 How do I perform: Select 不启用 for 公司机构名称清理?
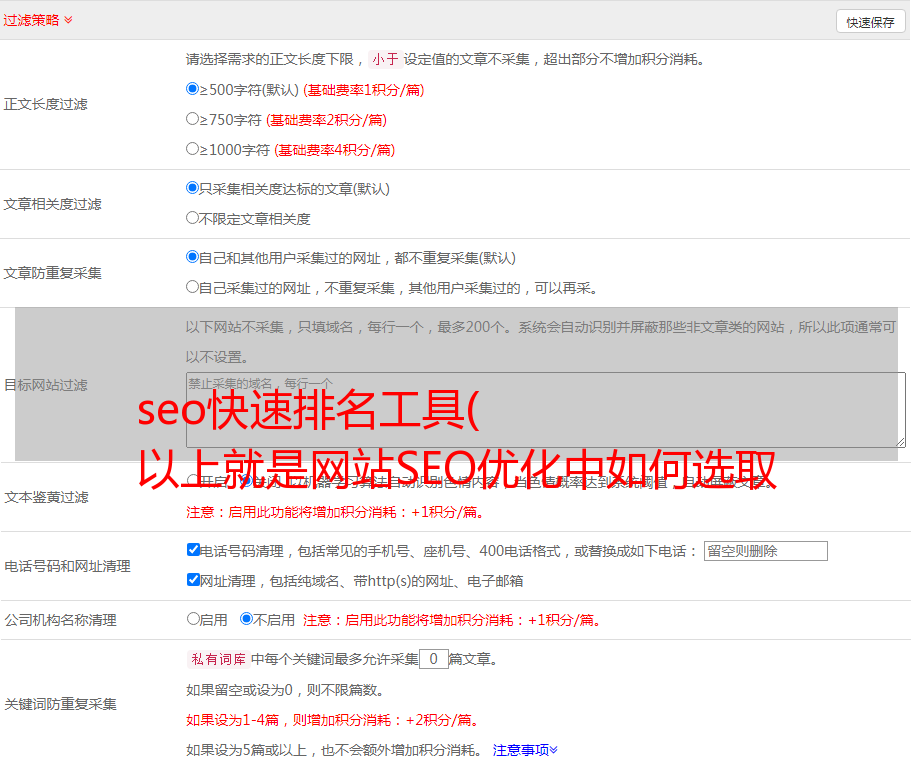pos(247,619)
